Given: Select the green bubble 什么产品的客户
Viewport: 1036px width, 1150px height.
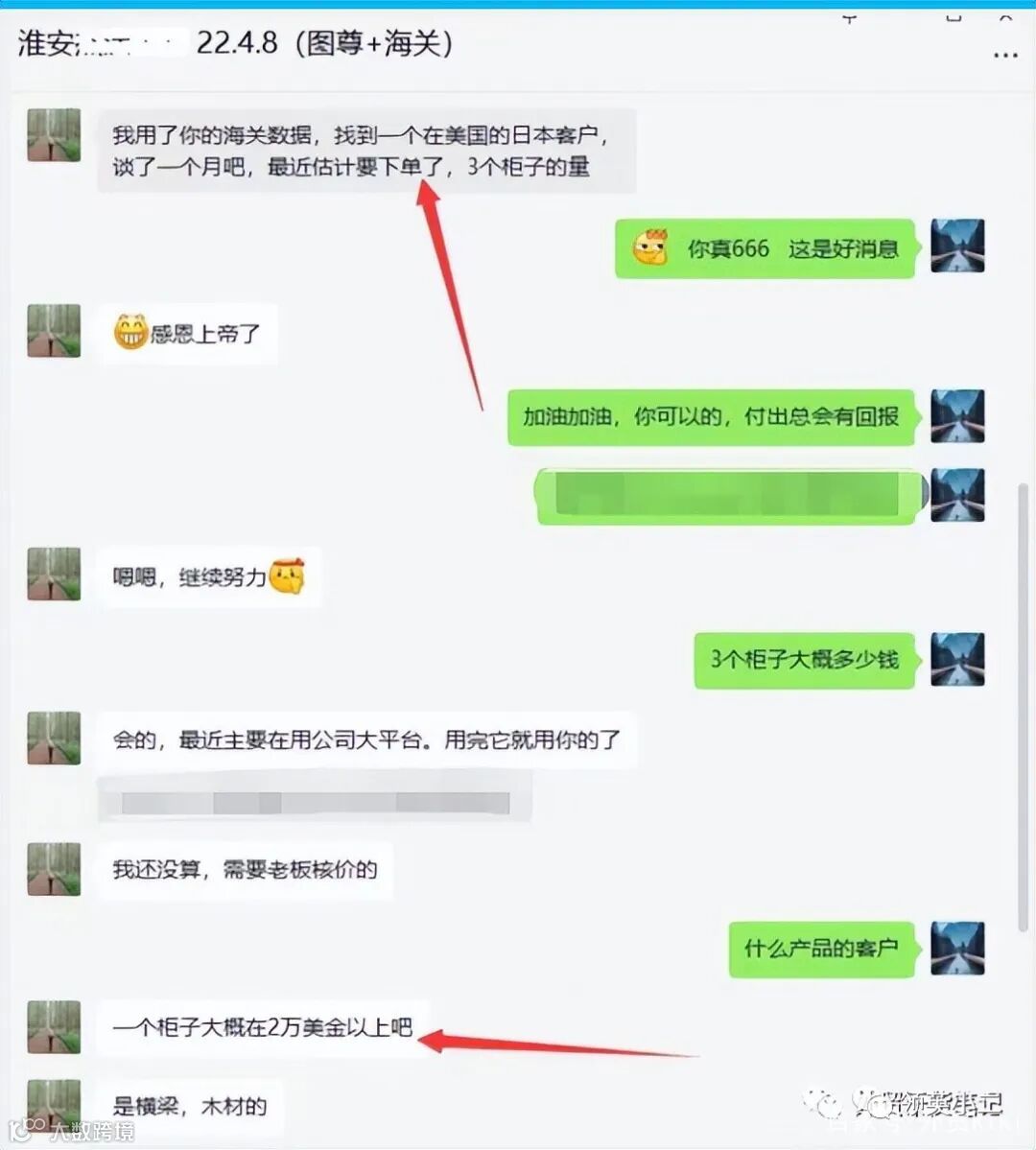Looking at the screenshot, I should pyautogui.click(x=822, y=949).
